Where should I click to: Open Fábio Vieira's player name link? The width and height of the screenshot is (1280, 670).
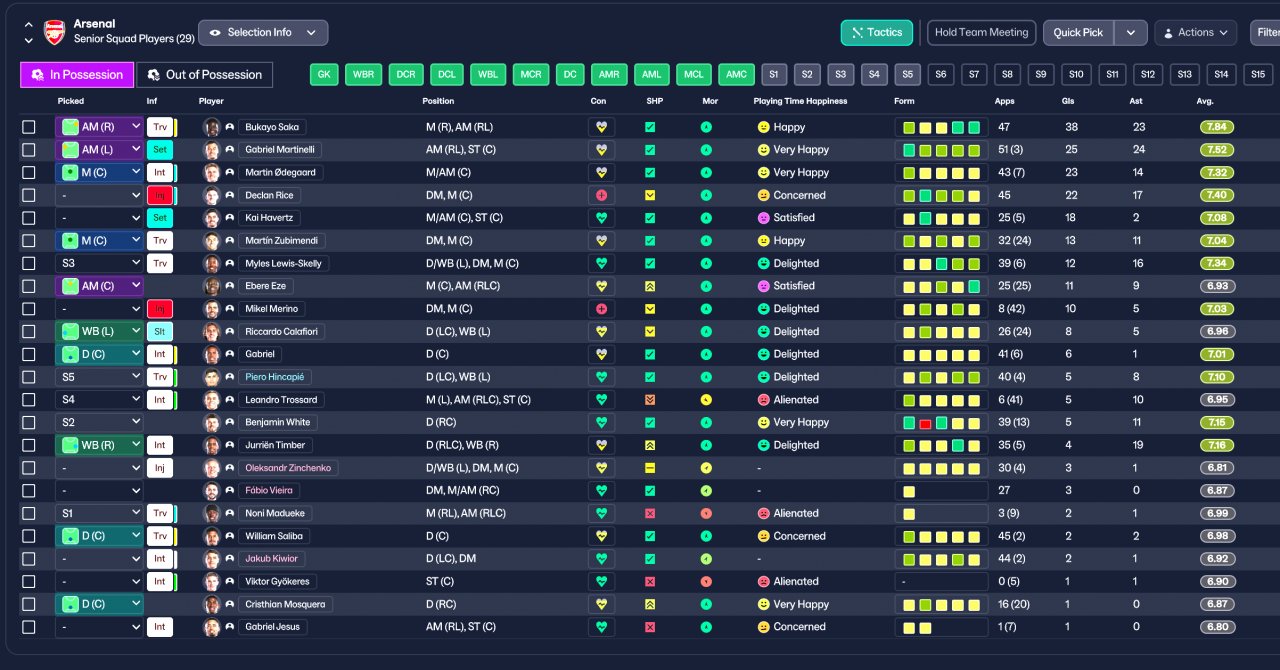pos(270,491)
